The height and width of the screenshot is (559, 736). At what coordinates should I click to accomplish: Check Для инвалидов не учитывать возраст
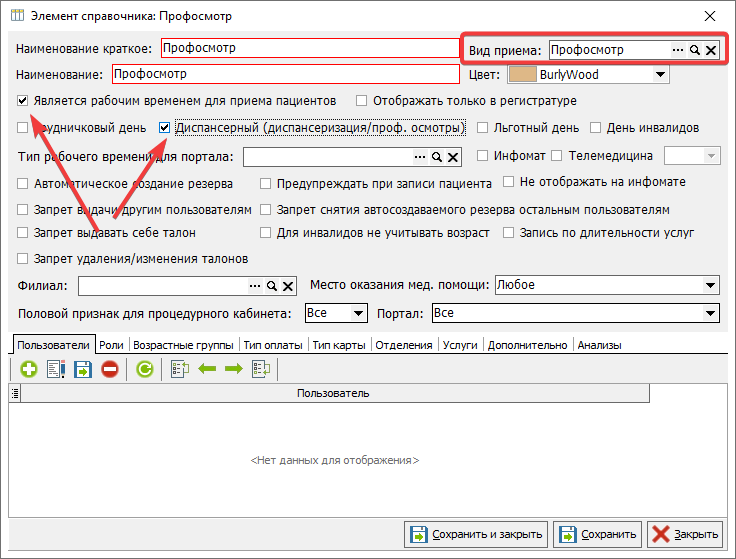(265, 233)
